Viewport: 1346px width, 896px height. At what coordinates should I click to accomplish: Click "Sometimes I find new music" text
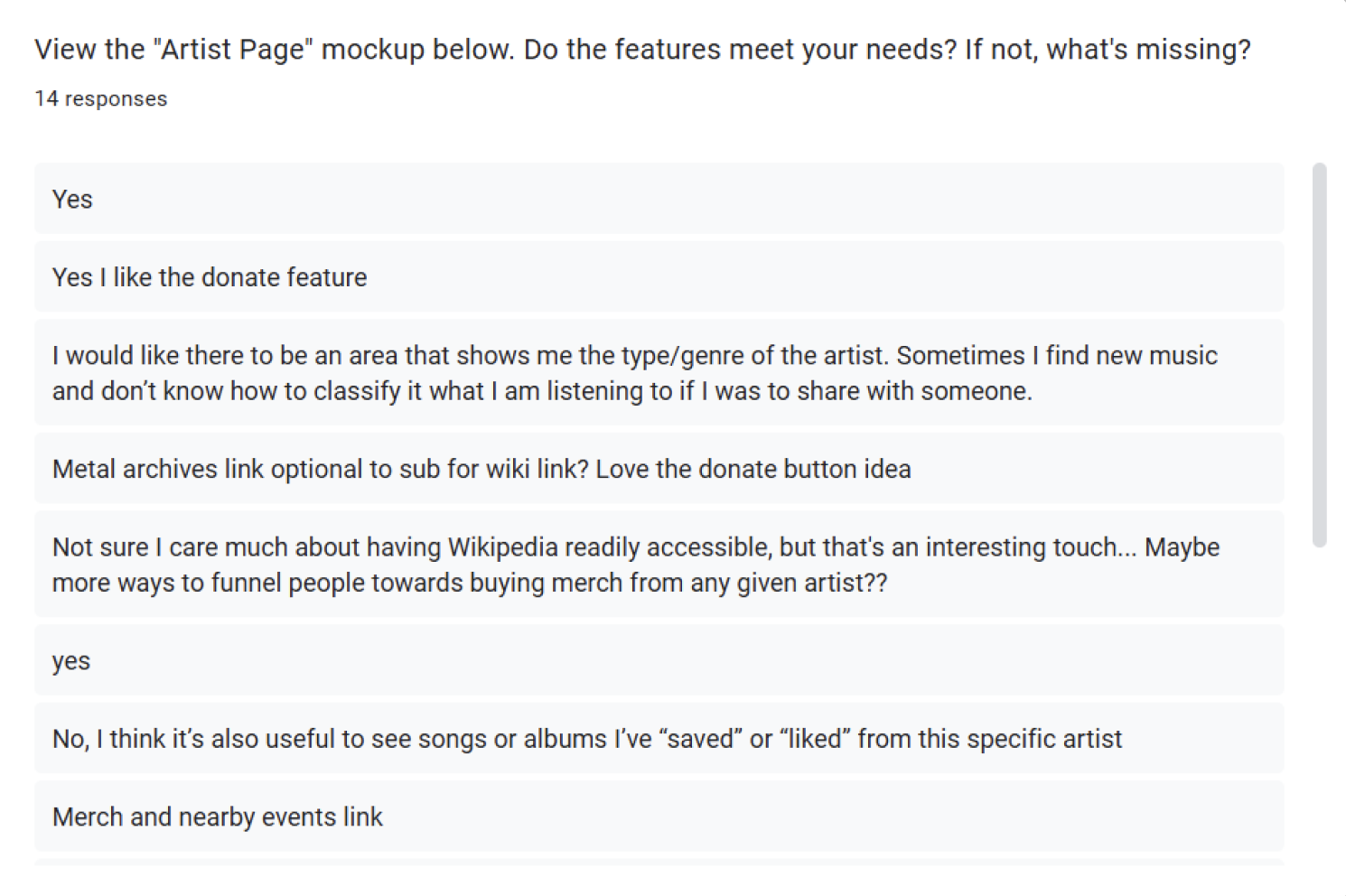tap(1057, 356)
